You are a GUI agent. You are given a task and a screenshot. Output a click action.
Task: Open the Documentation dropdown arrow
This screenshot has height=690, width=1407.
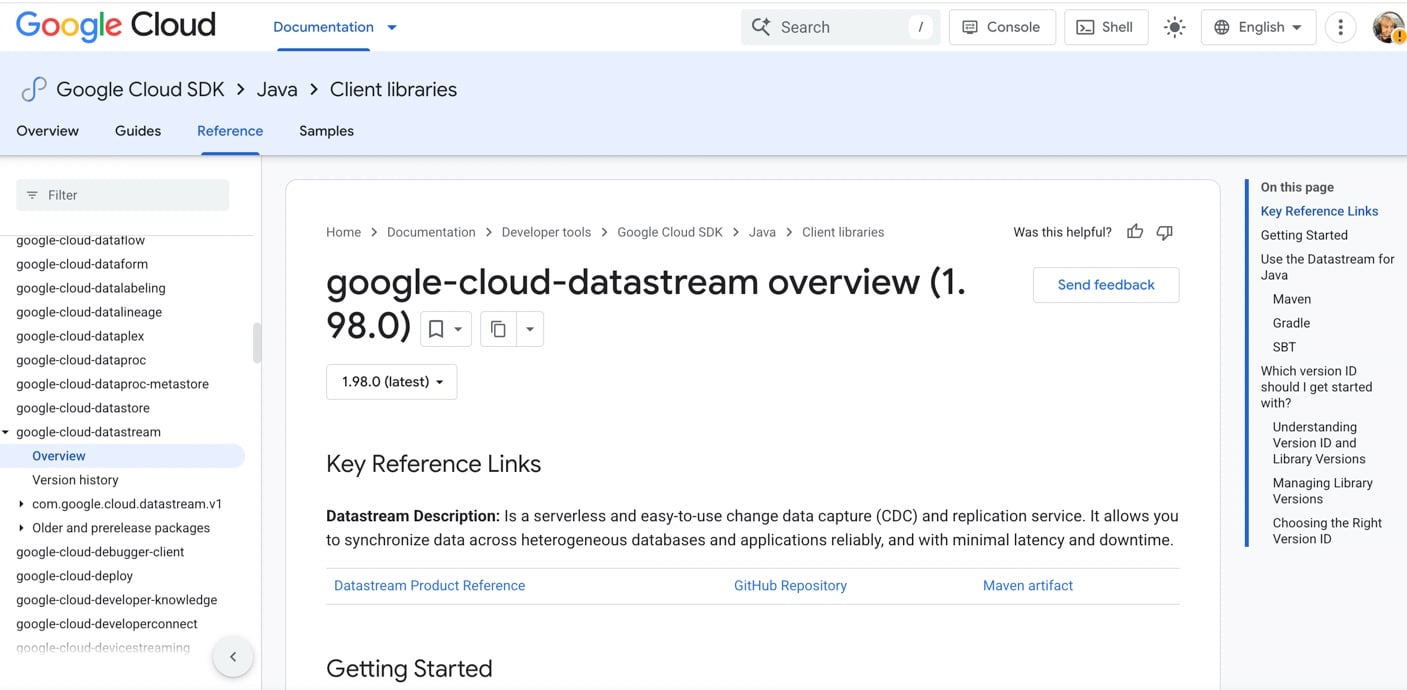(x=392, y=27)
